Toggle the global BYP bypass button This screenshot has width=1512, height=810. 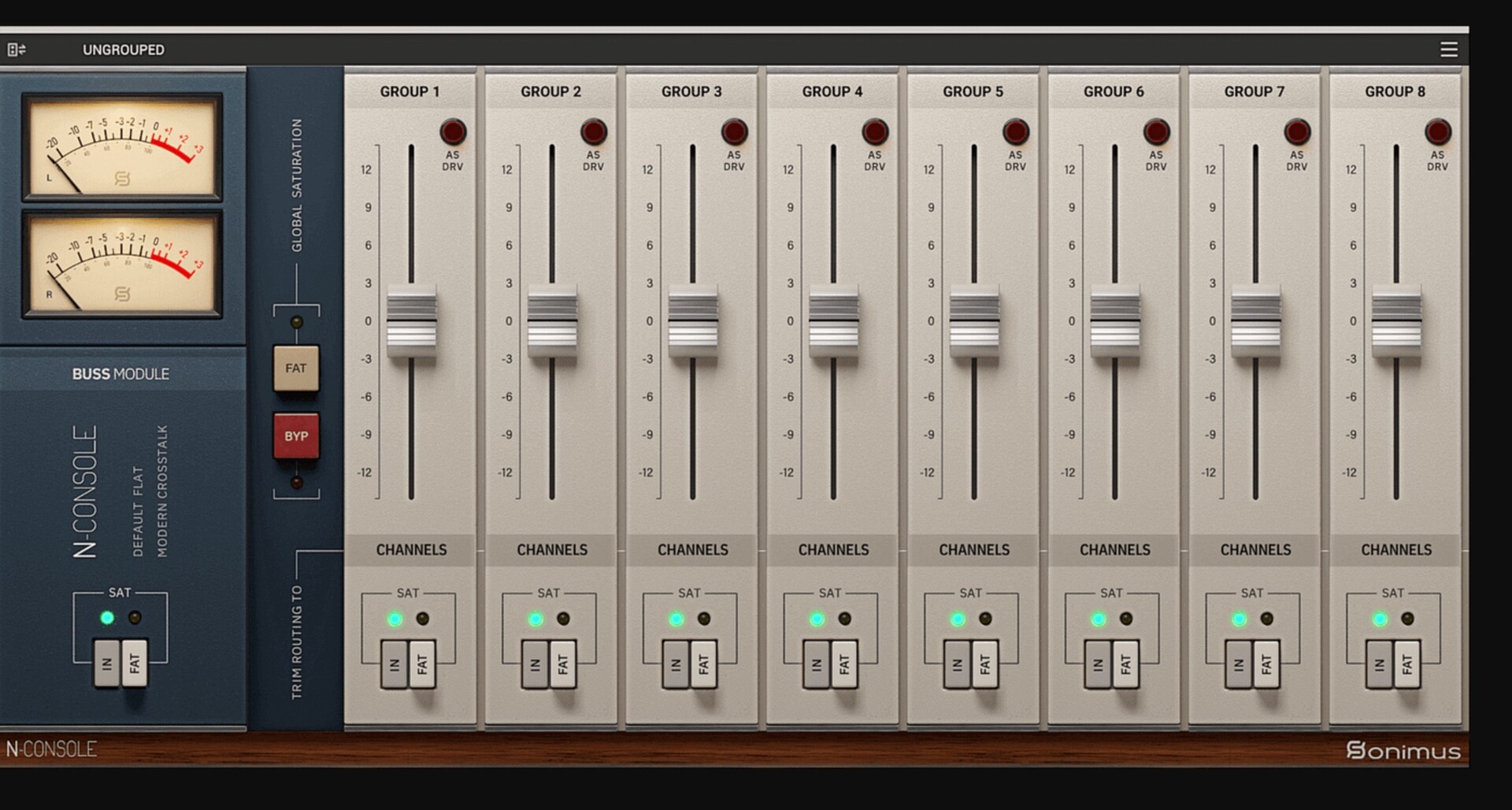[x=296, y=435]
